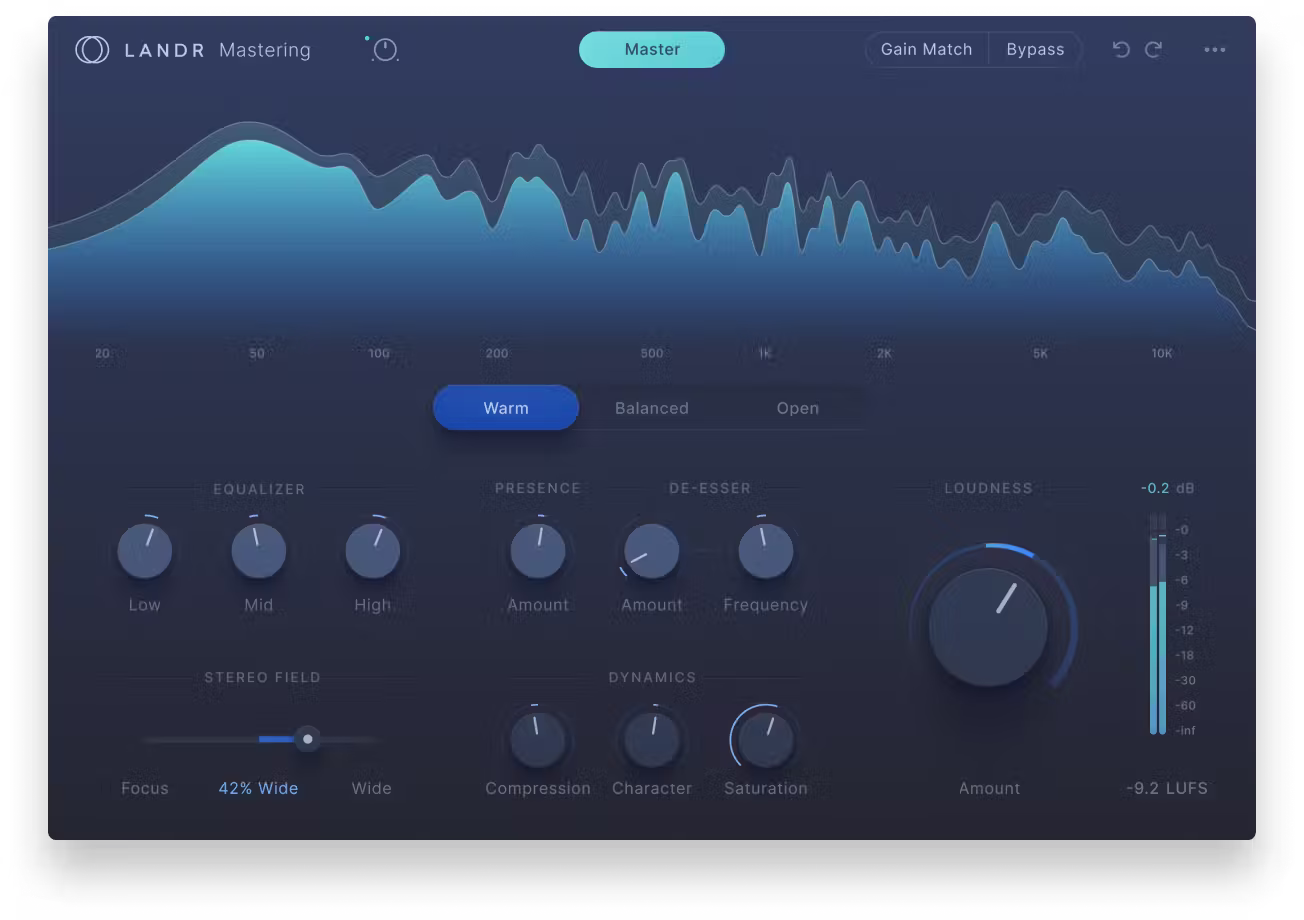Toggle the Bypass button
Screen dimensions: 1304x920
(x=1035, y=49)
